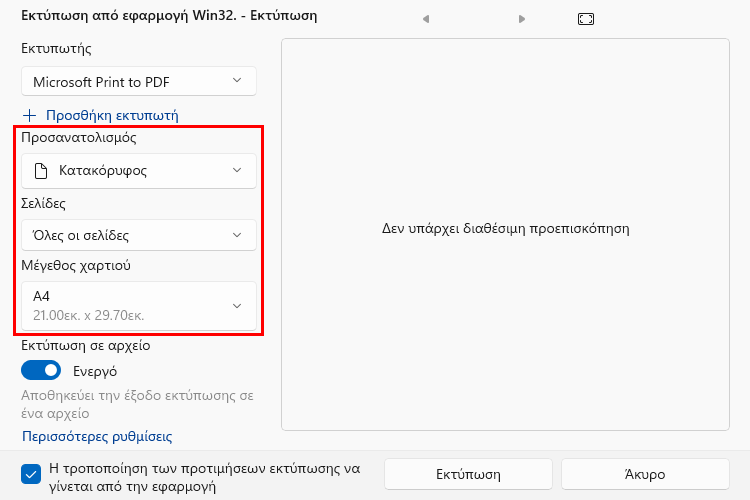750x500 pixels.
Task: Click the Άκυρο button
Action: click(645, 474)
